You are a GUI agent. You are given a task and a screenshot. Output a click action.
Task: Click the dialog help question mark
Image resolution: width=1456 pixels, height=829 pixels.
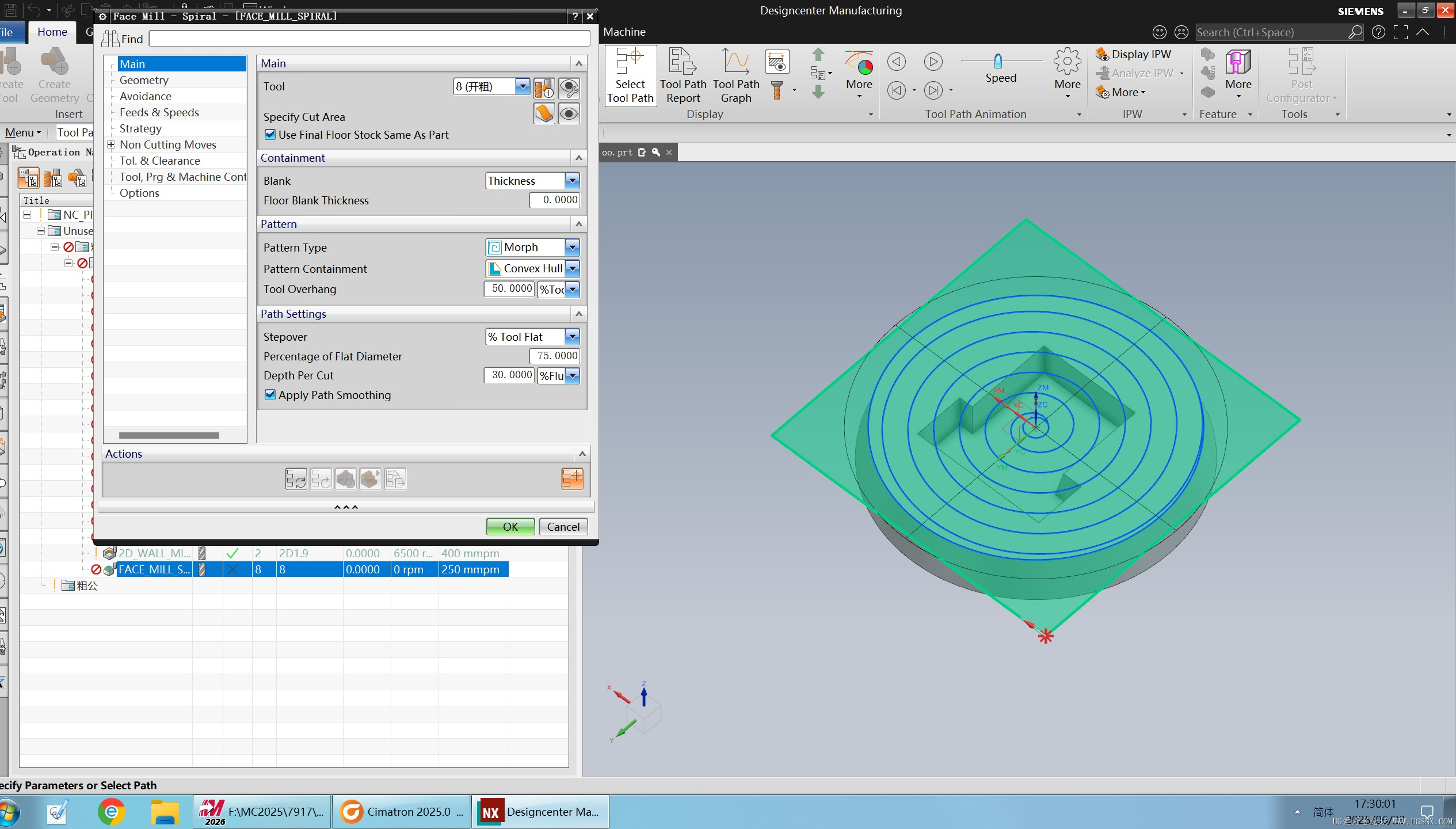pos(574,16)
